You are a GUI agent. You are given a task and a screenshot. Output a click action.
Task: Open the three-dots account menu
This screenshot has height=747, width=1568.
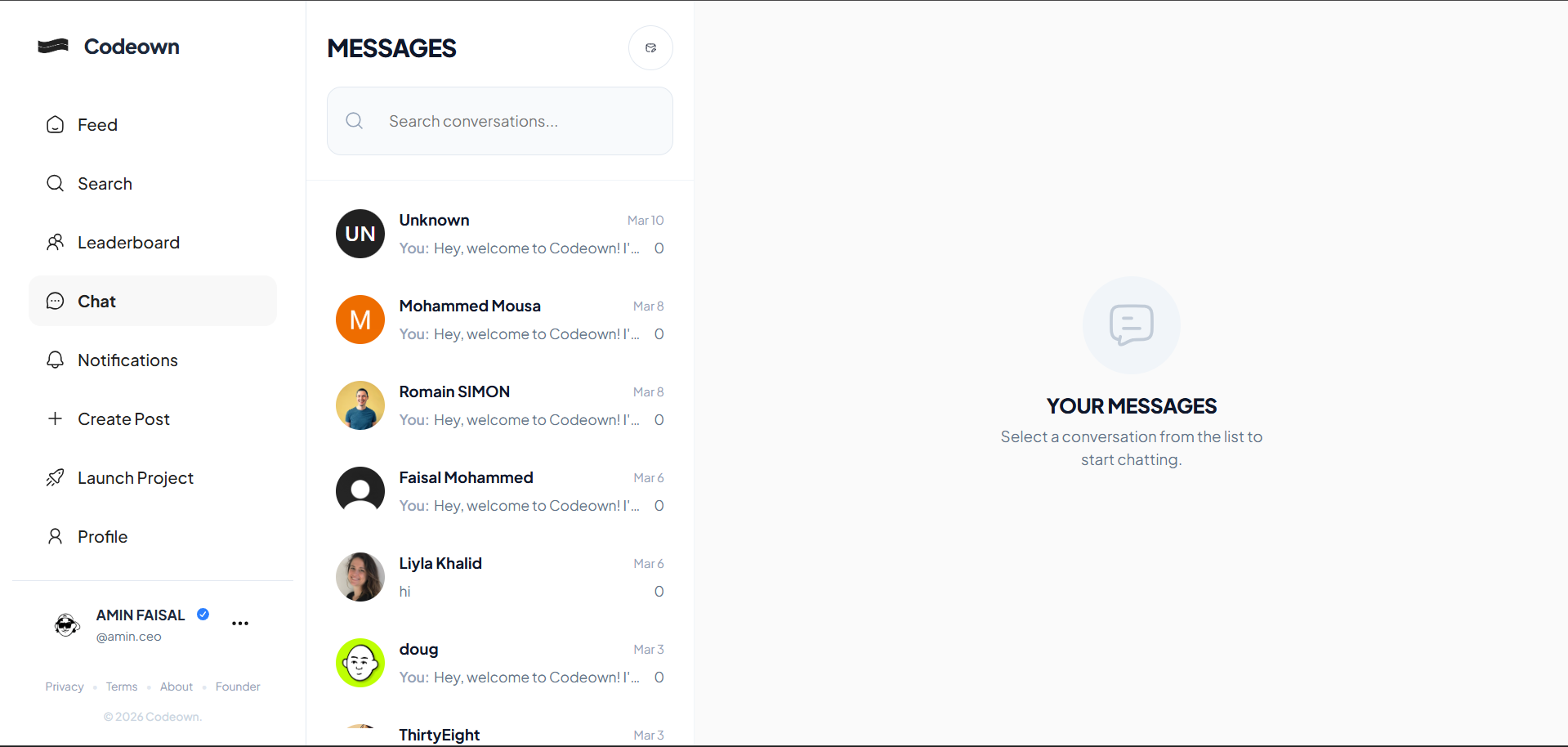point(240,624)
